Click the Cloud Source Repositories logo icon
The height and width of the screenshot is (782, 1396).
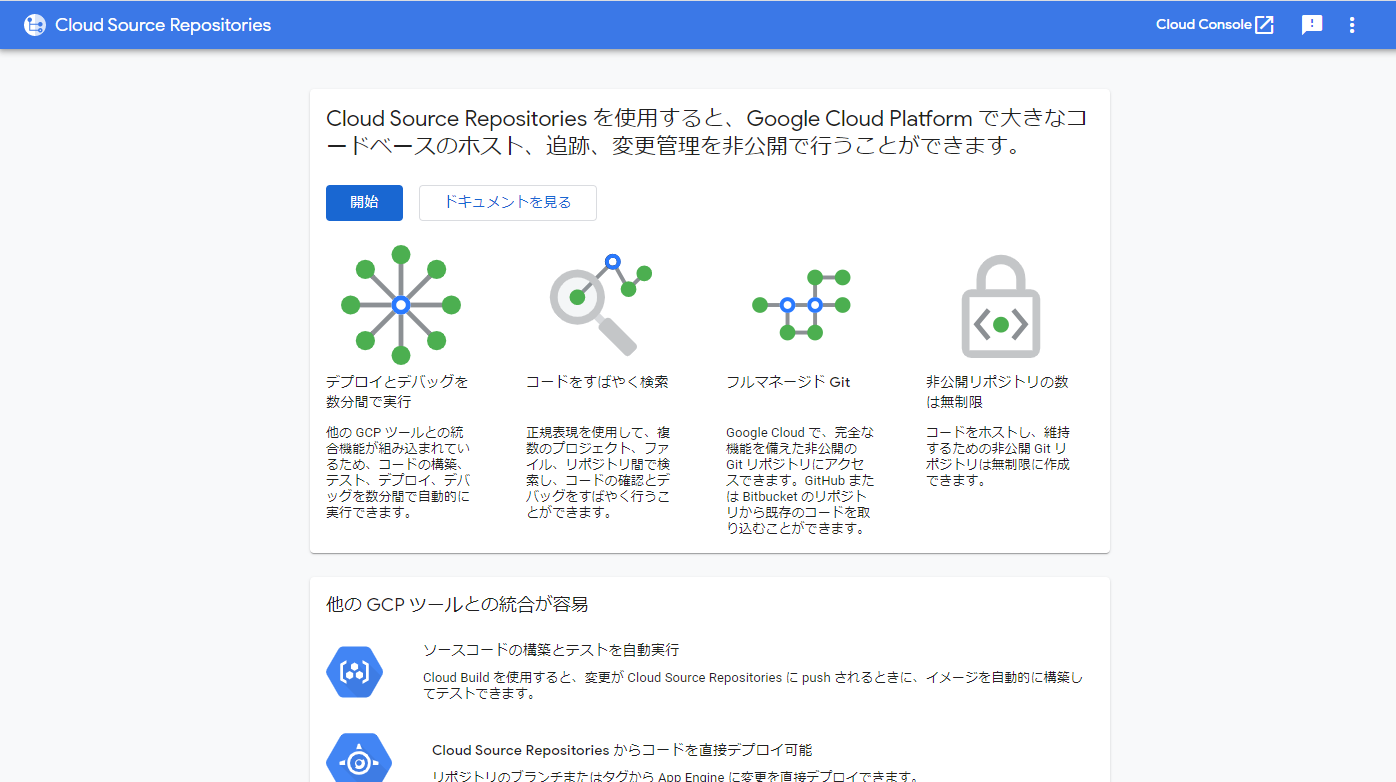pyautogui.click(x=35, y=25)
